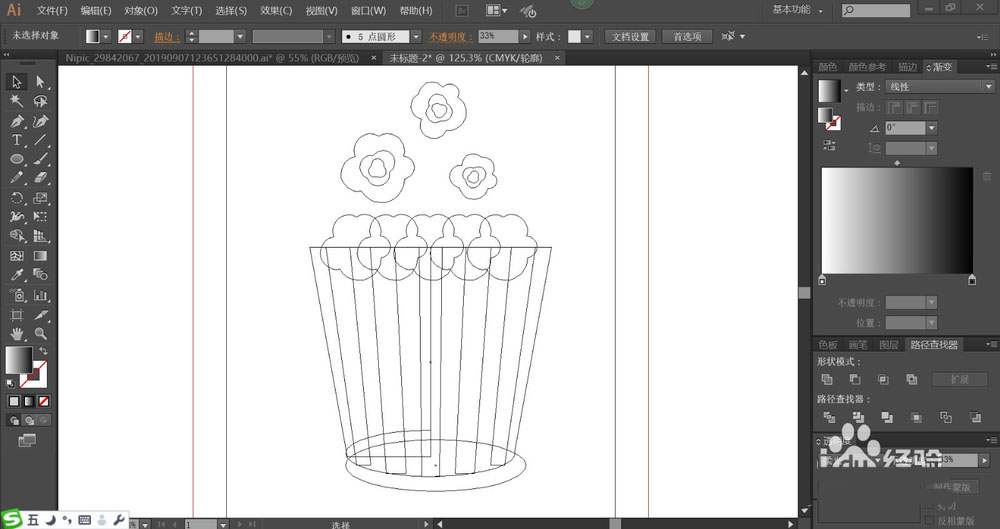Select the Rotate tool
The height and width of the screenshot is (529, 1000).
coord(17,198)
